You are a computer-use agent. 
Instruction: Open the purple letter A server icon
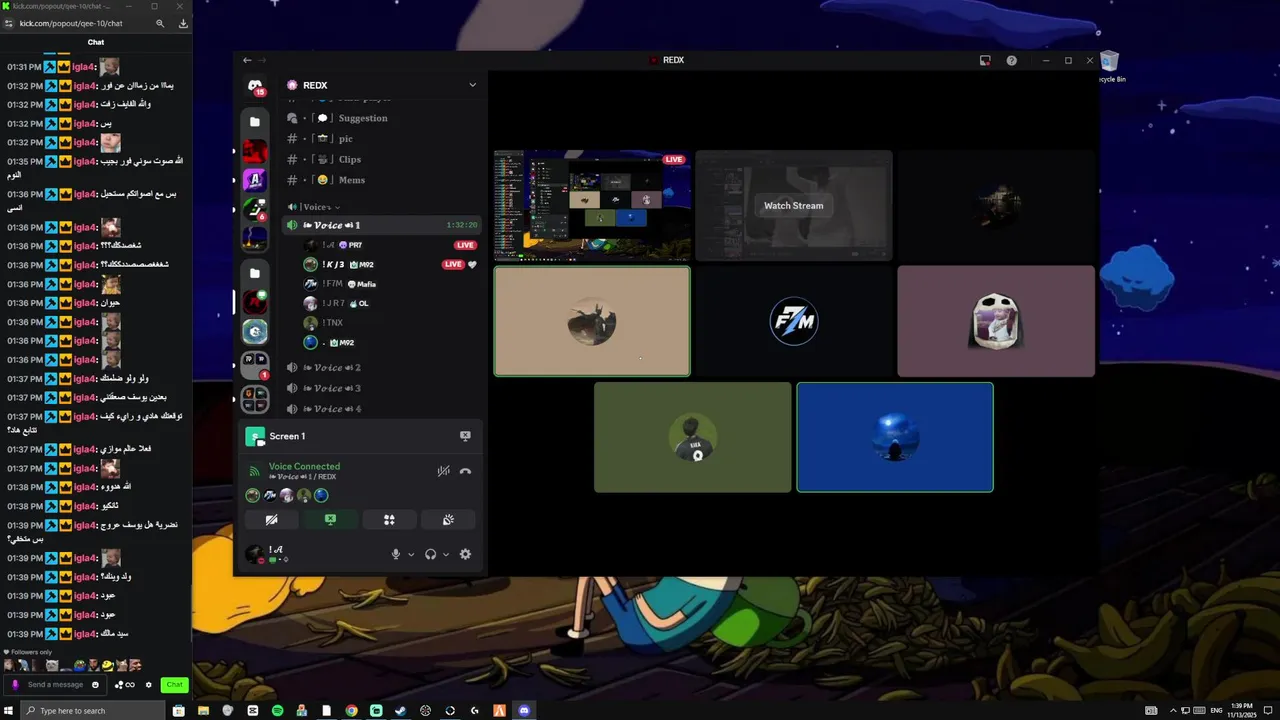click(x=255, y=180)
